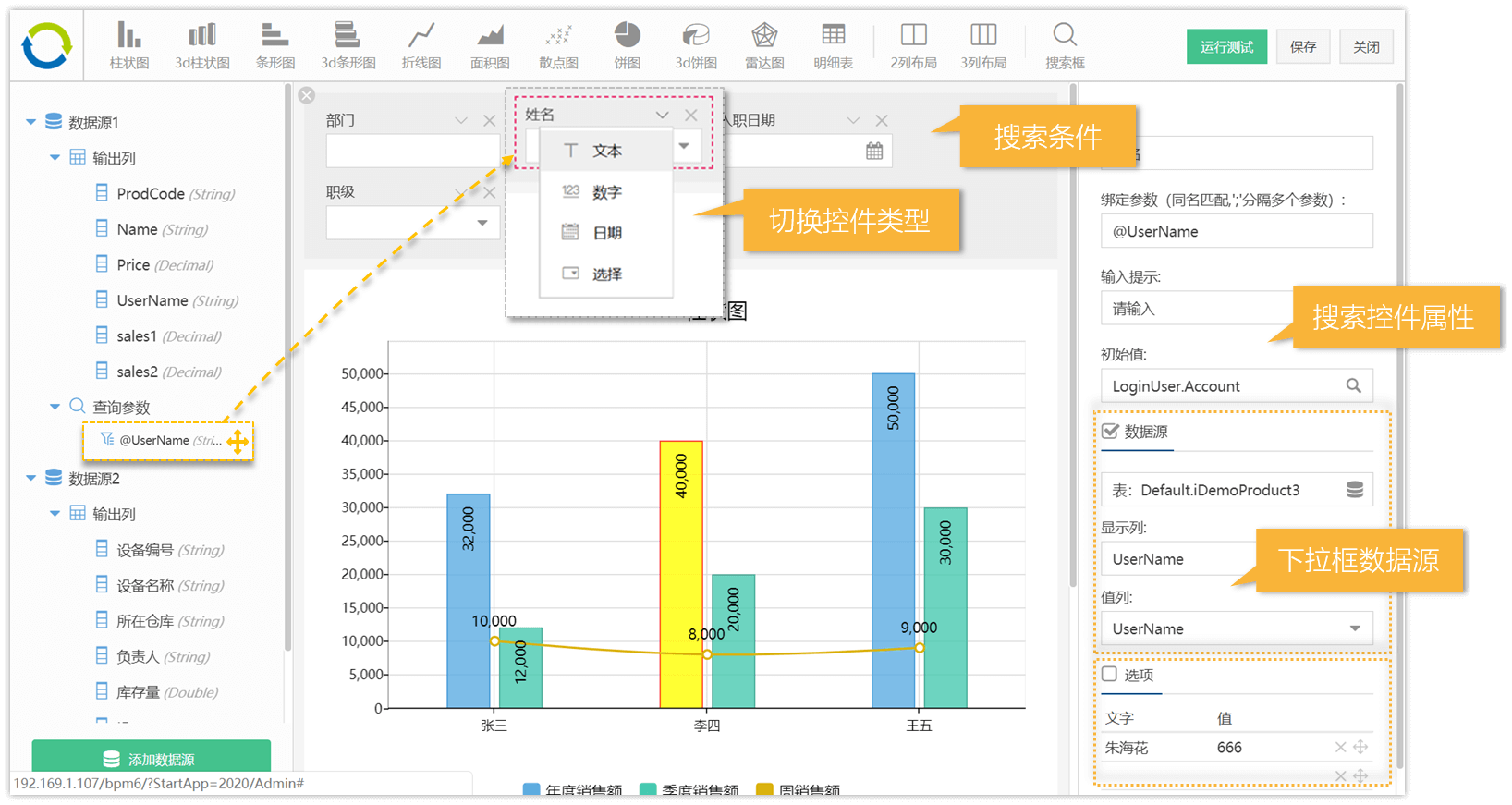Collapse the 数据源1 tree node
The height and width of the screenshot is (805, 1512).
pos(30,122)
